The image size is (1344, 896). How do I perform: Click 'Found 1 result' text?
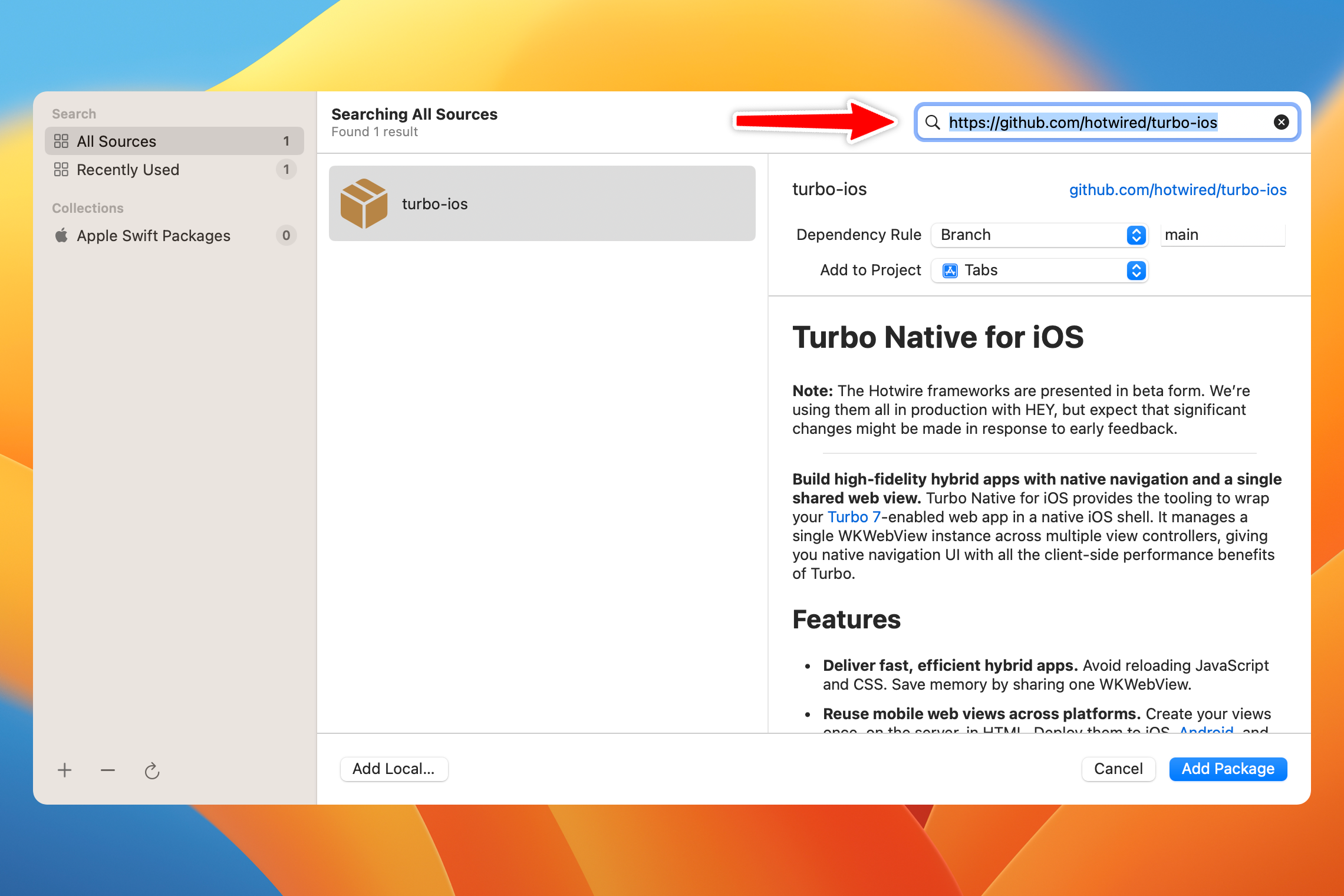point(374,132)
